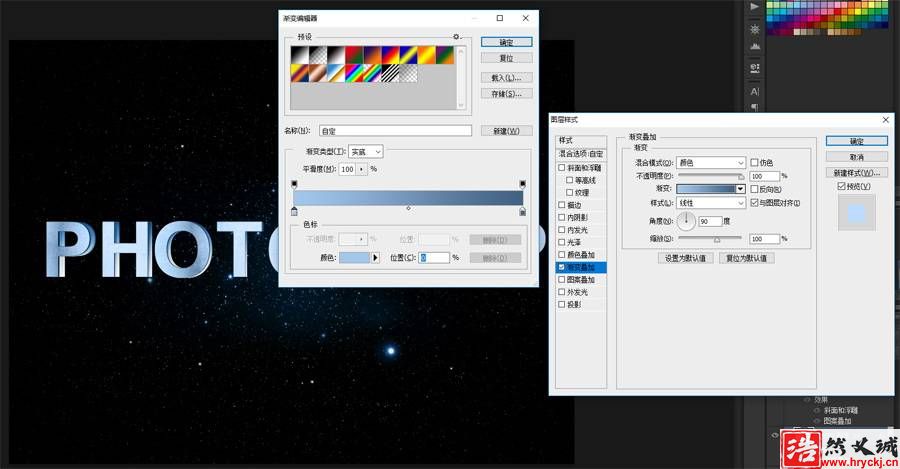
Task: Open the 混合模式 blend mode dropdown
Action: 711,162
